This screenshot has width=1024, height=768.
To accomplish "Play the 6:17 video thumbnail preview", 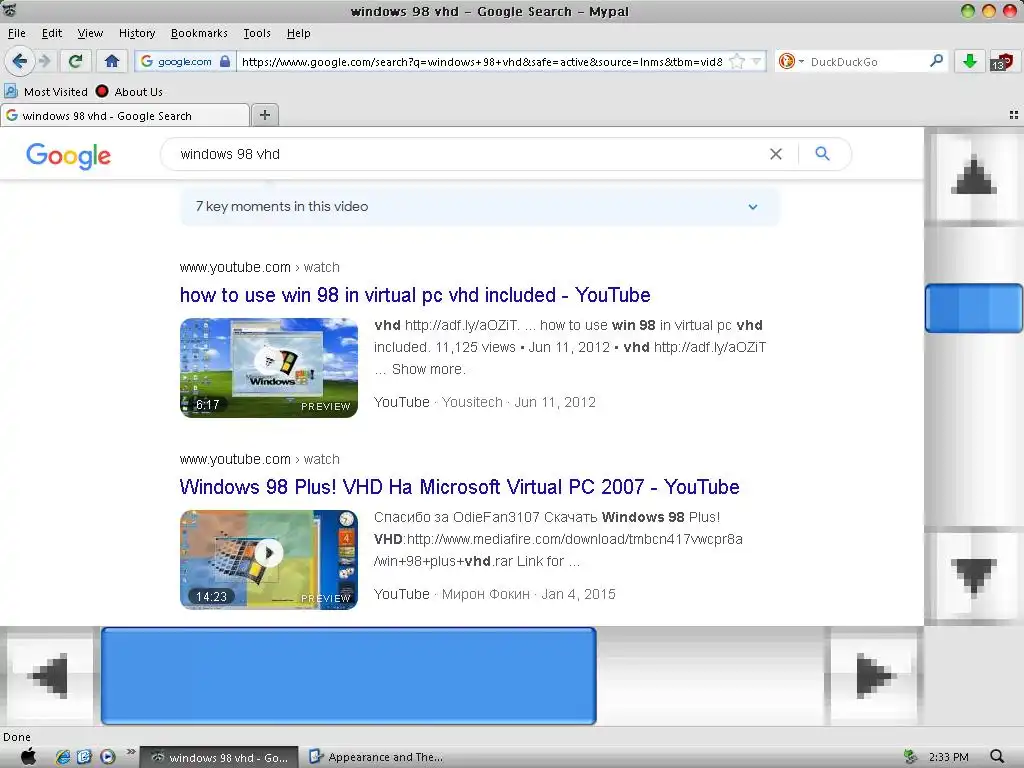I will point(269,368).
